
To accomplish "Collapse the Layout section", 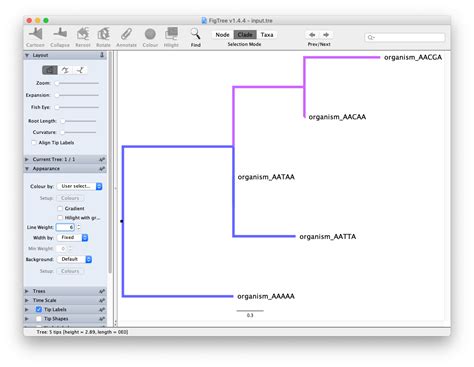I will (27, 55).
